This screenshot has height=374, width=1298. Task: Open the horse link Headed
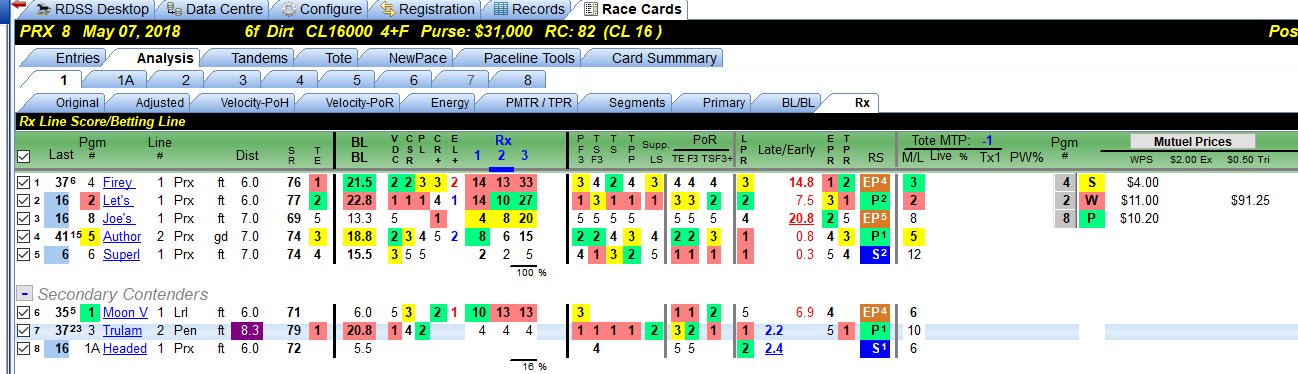point(124,349)
